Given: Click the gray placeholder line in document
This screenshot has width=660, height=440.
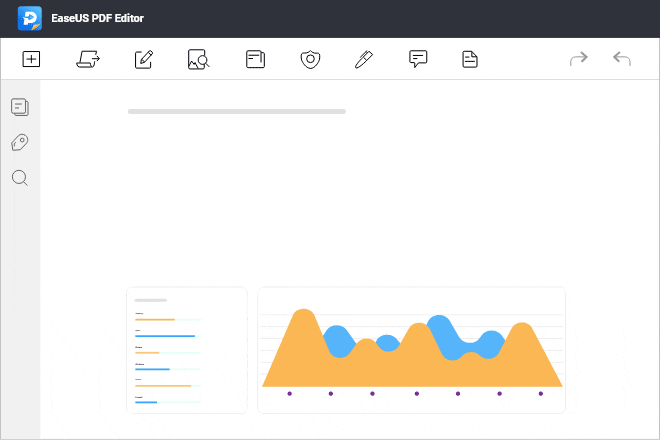Looking at the screenshot, I should coord(236,111).
